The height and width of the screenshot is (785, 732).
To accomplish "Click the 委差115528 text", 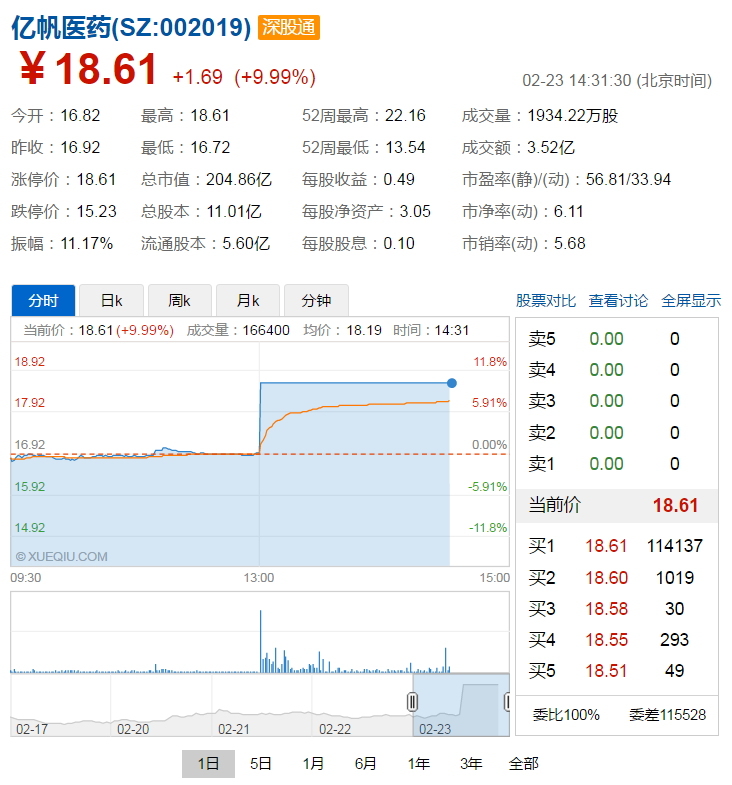I will [667, 714].
